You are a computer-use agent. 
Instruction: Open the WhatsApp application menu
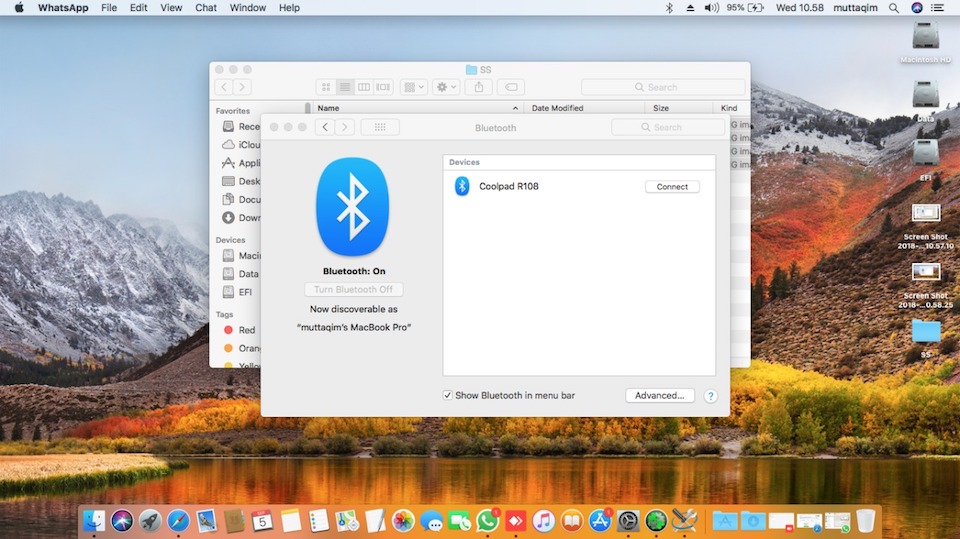(x=63, y=8)
